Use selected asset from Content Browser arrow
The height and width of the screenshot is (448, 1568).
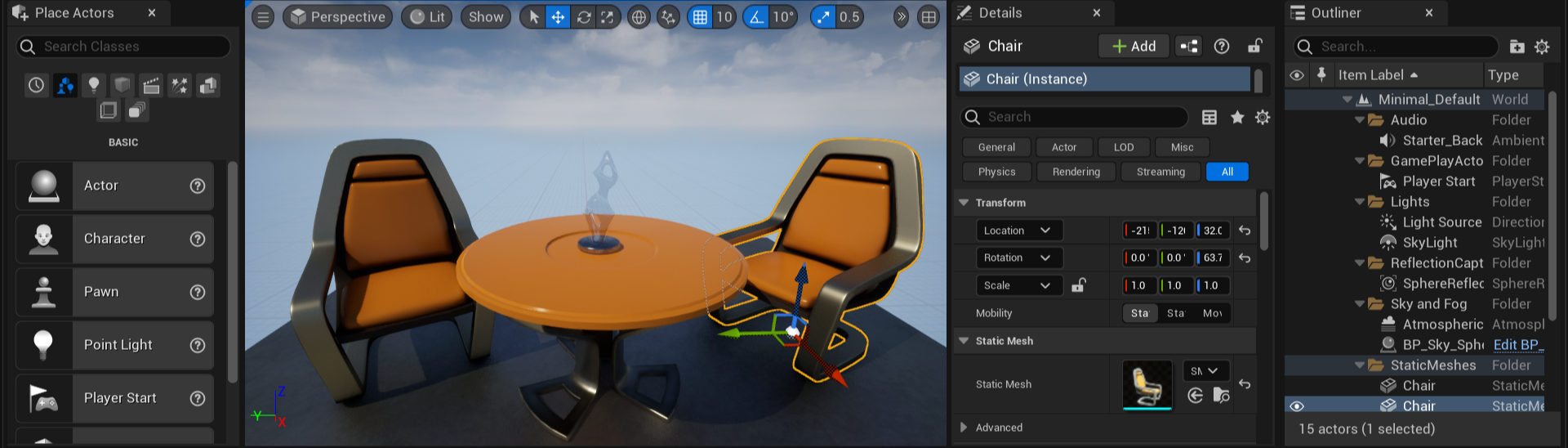tap(1195, 396)
